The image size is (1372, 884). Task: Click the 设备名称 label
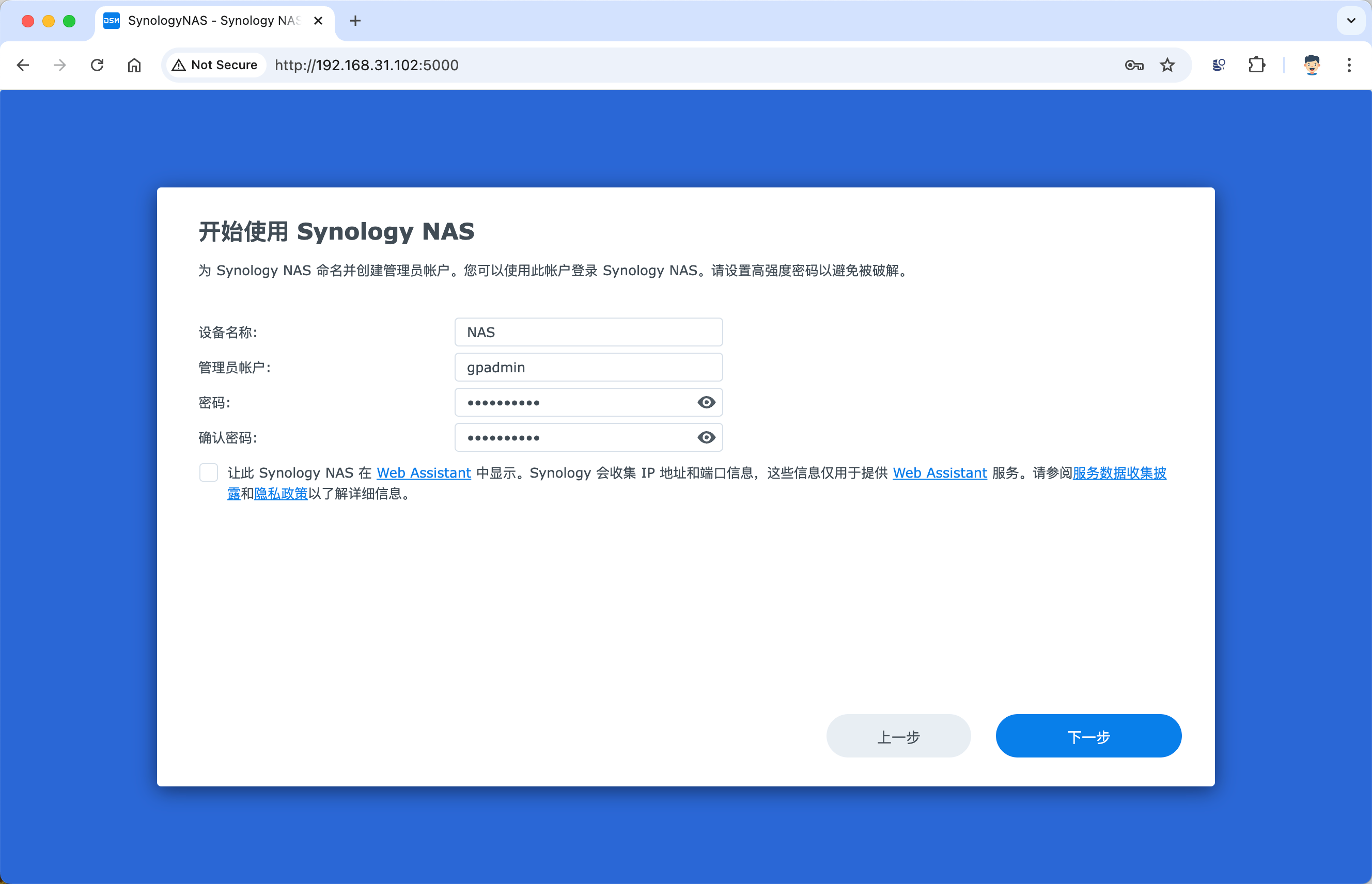(228, 333)
